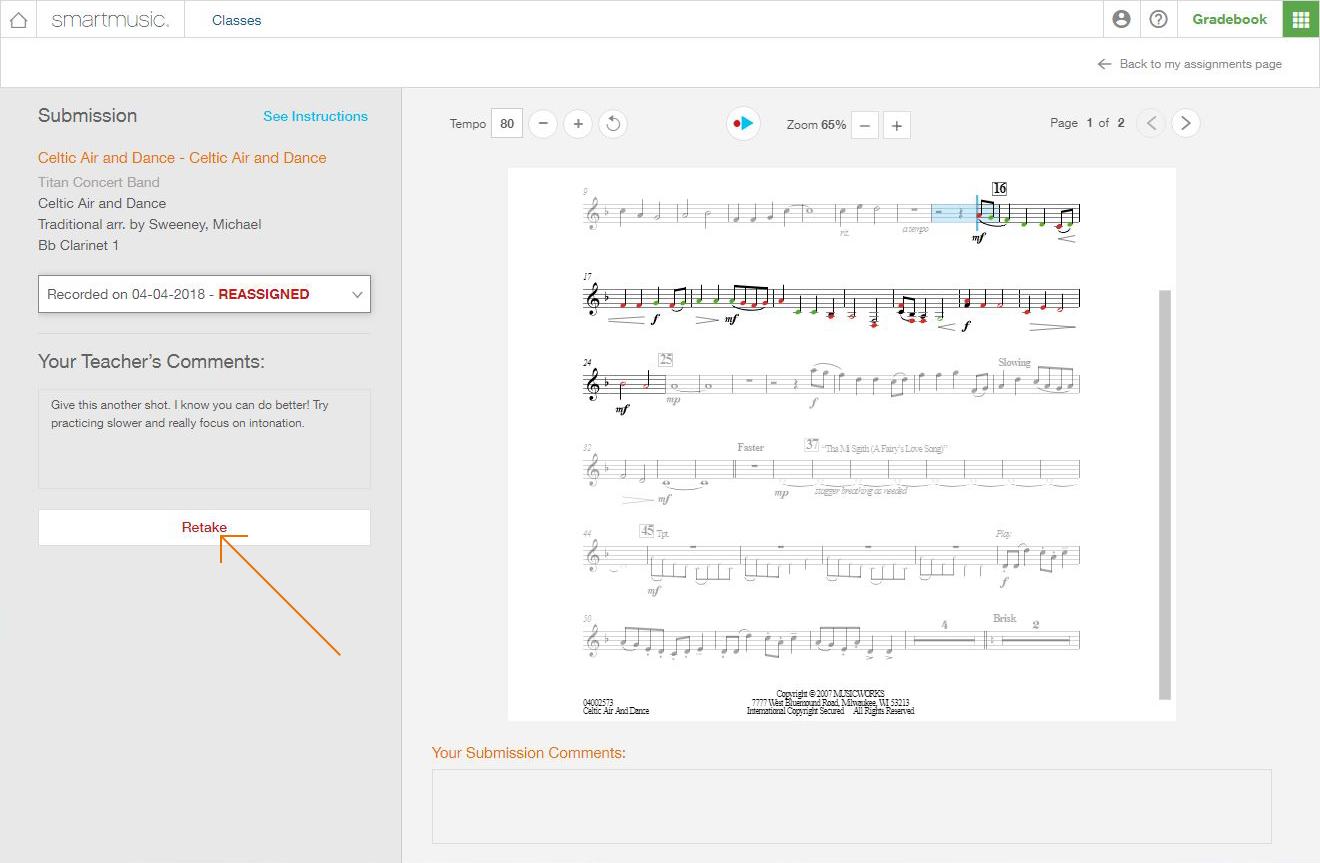Open the help question mark icon
1320x863 pixels.
[x=1159, y=19]
